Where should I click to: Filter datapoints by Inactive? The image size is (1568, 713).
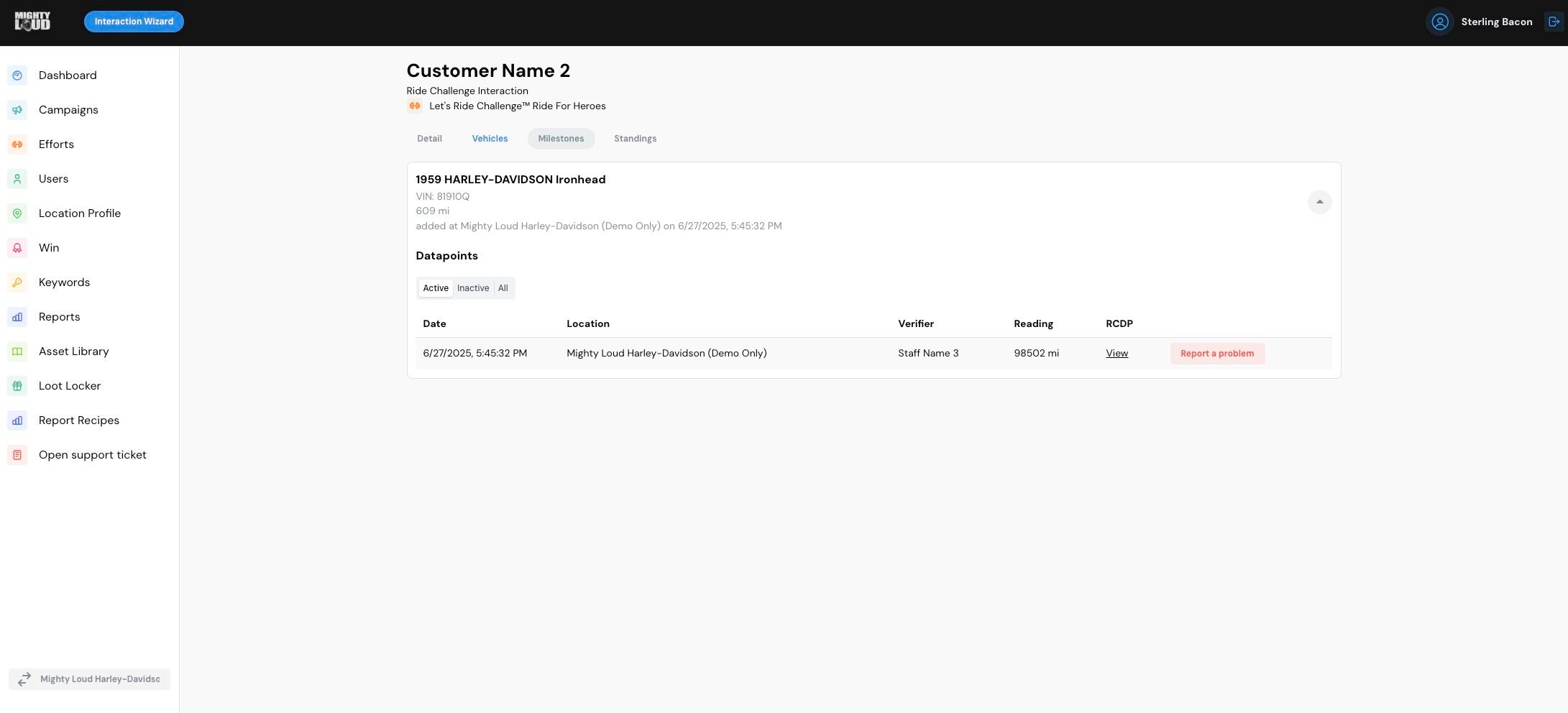click(x=473, y=288)
